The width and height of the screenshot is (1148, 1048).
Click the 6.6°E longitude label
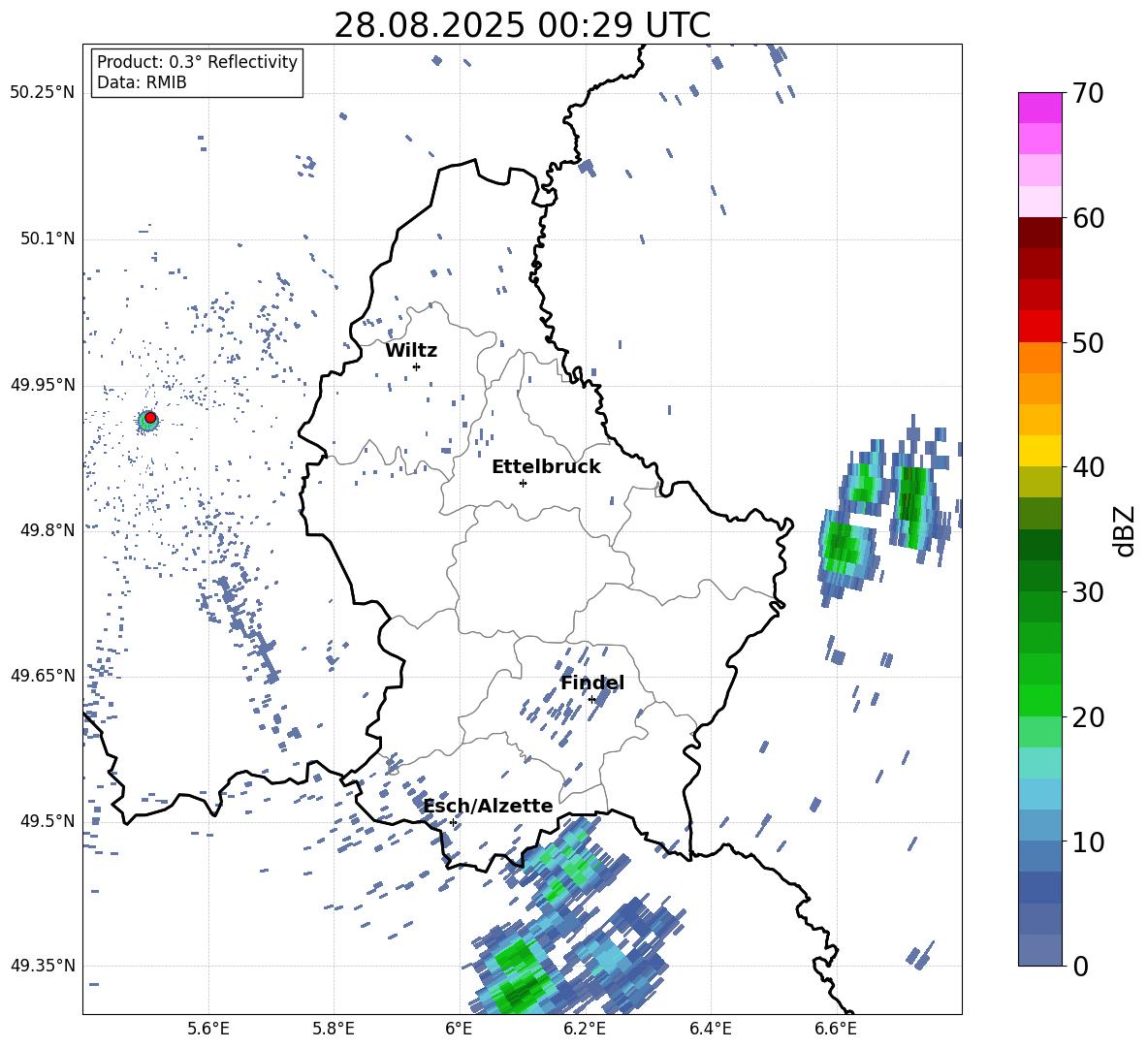tap(836, 1030)
